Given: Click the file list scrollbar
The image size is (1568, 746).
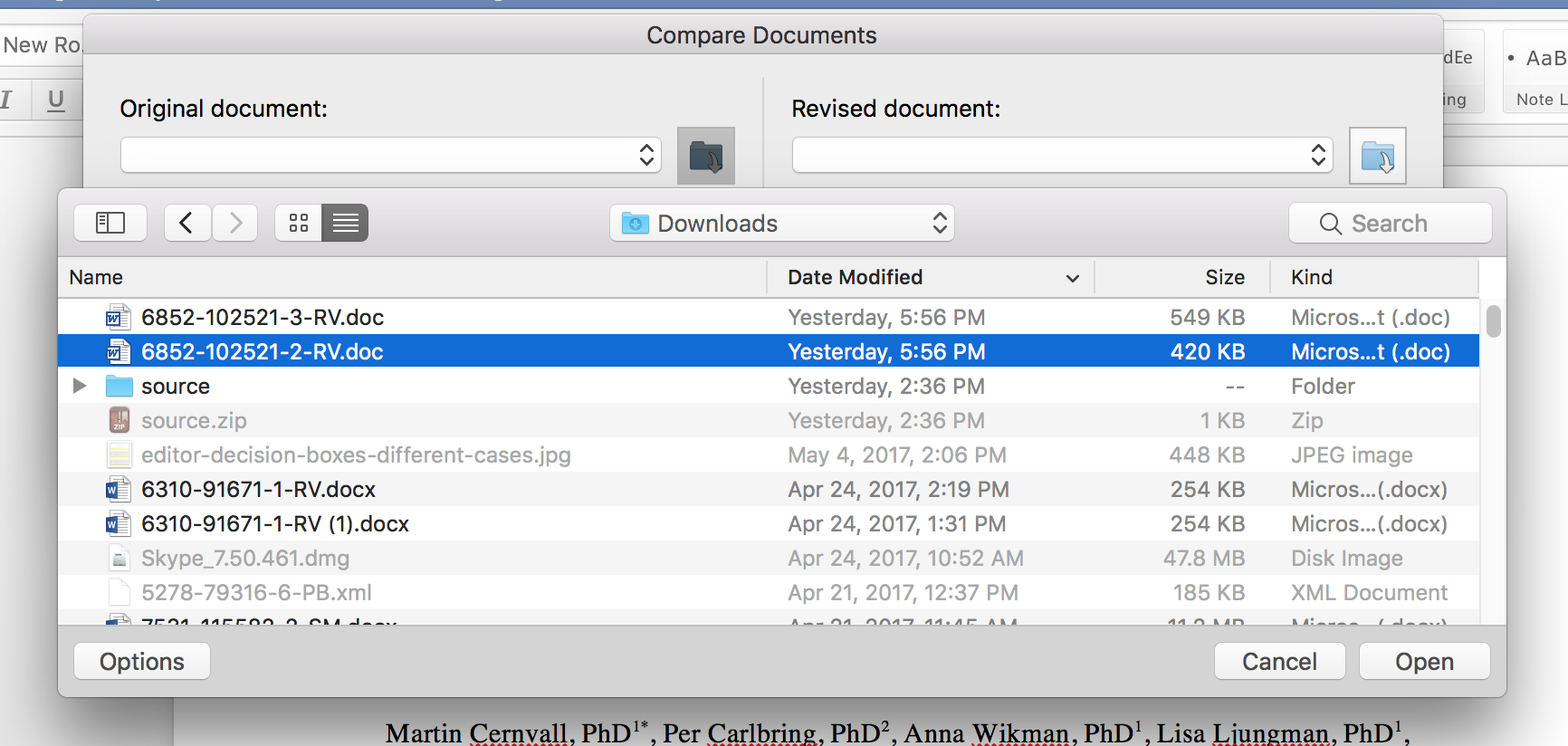Looking at the screenshot, I should (1493, 321).
